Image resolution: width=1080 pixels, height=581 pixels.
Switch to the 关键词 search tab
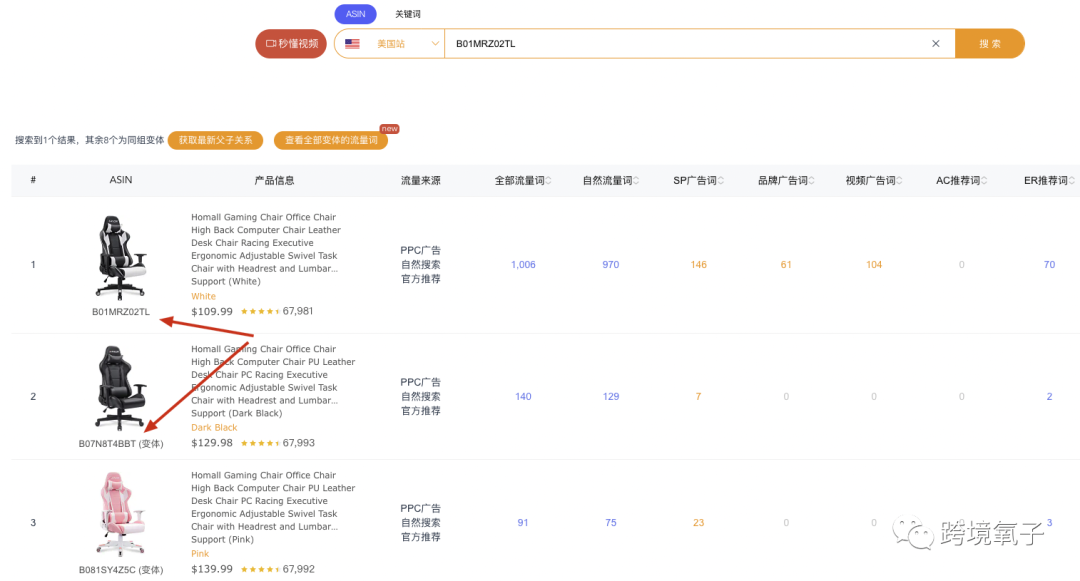[x=407, y=14]
